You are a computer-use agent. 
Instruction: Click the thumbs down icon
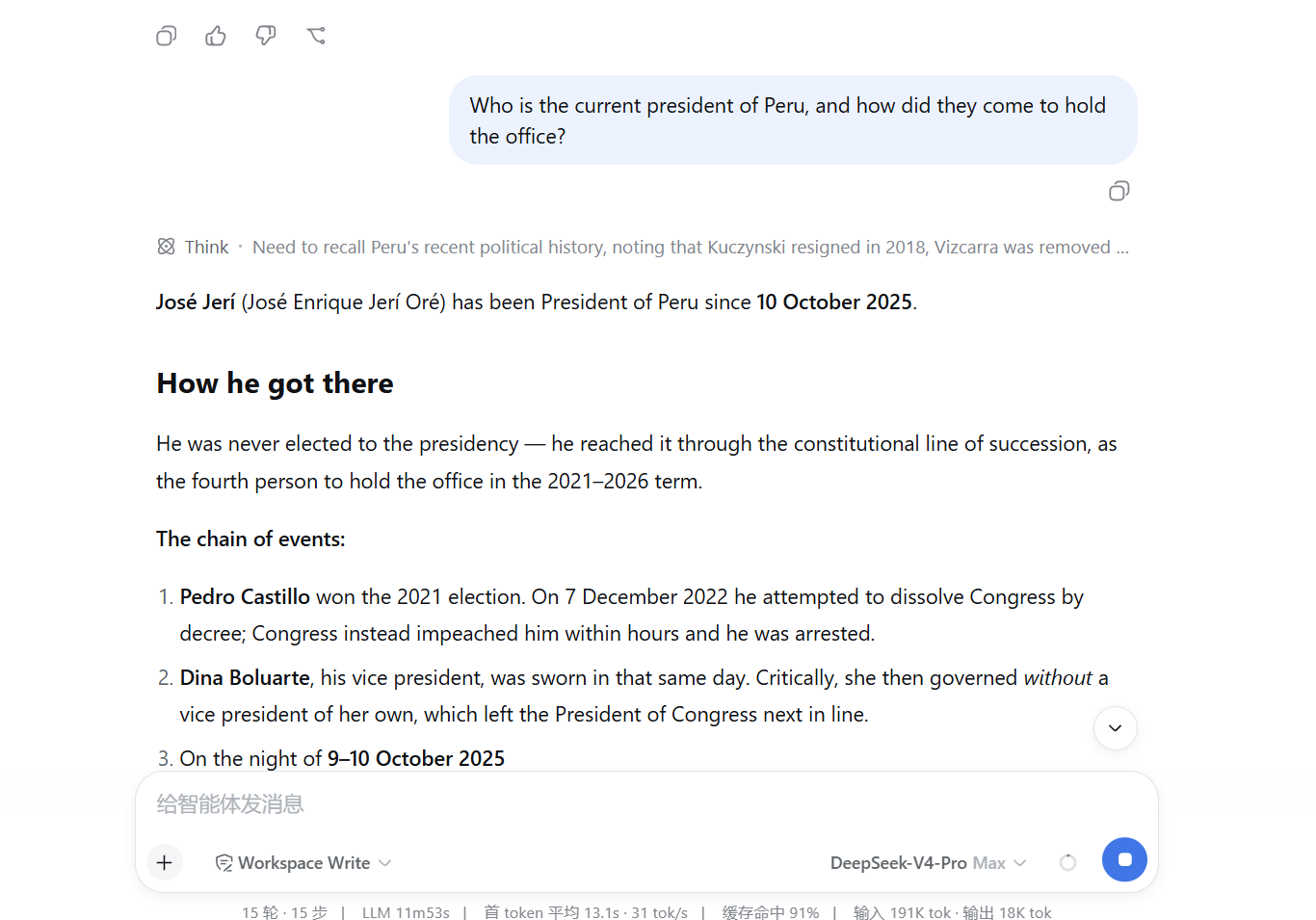tap(266, 37)
